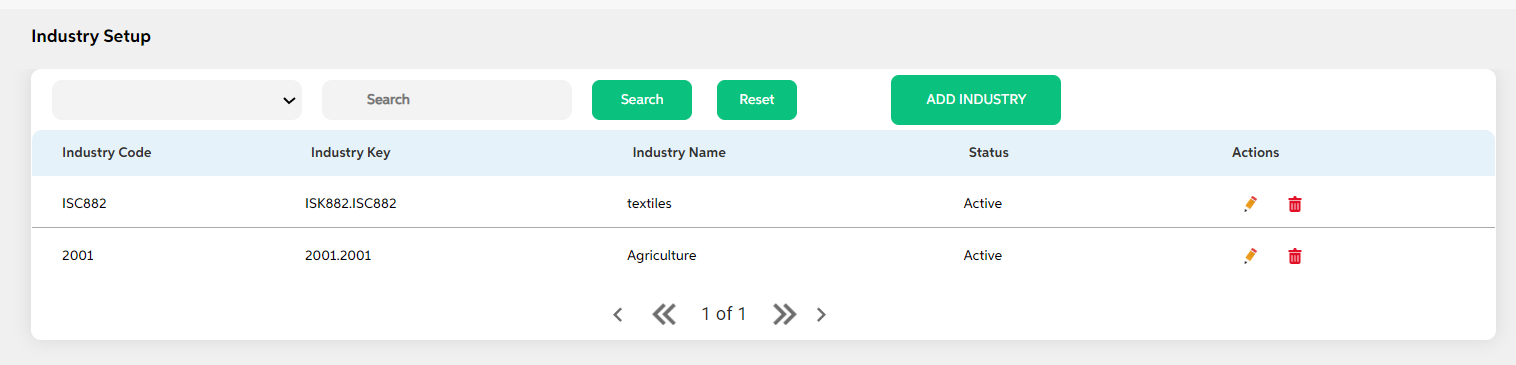The width and height of the screenshot is (1516, 365).
Task: Delete the textiles industry row
Action: 1295,204
